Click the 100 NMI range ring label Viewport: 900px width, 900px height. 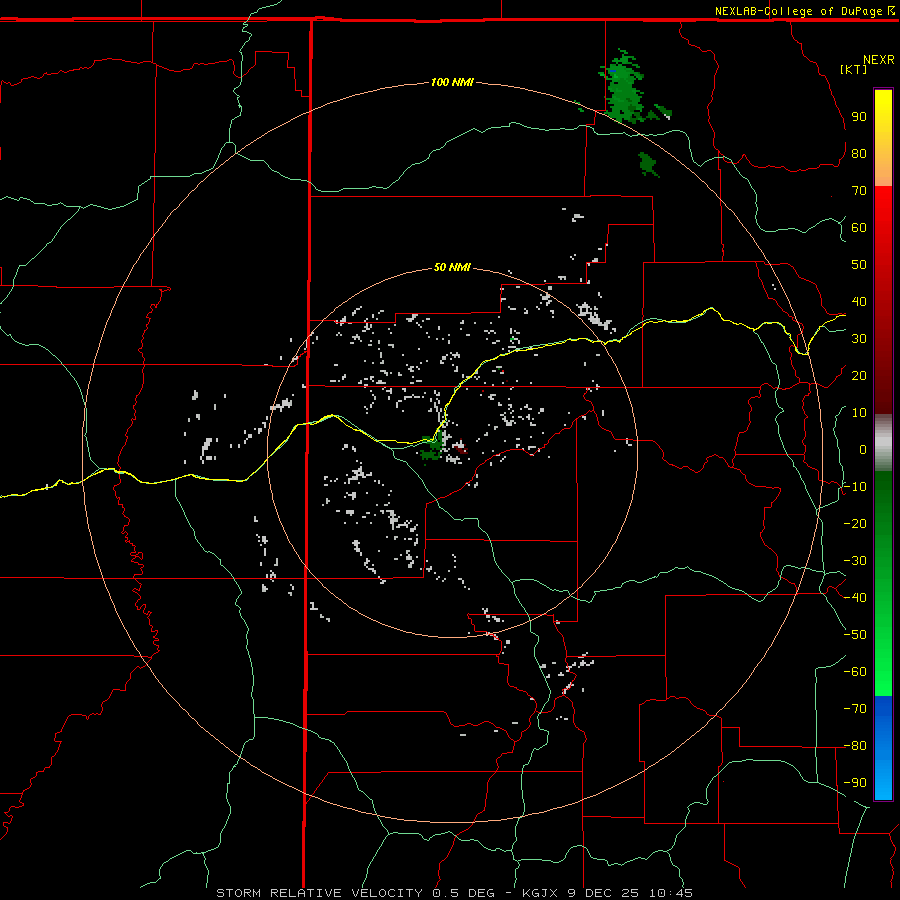coord(452,82)
